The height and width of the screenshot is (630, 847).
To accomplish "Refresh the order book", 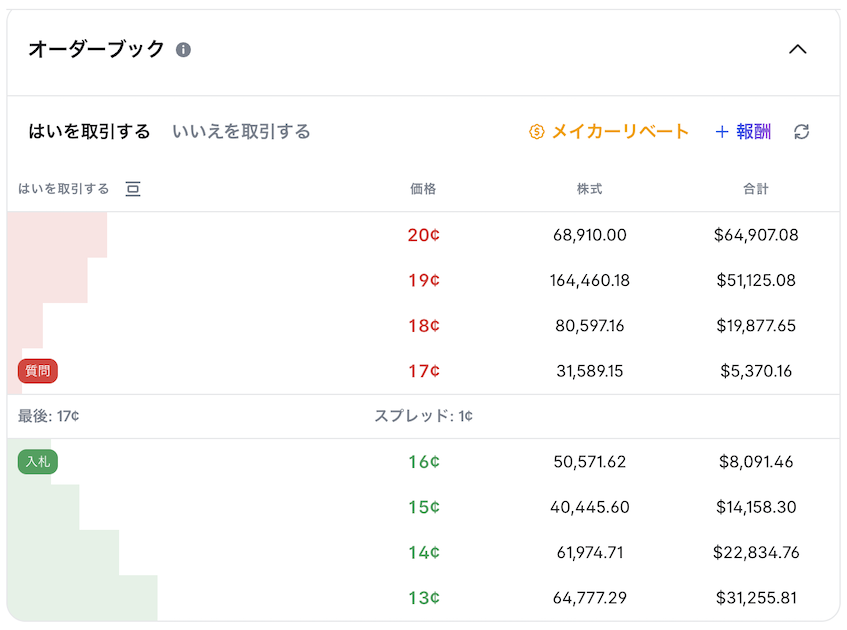I will [x=802, y=131].
